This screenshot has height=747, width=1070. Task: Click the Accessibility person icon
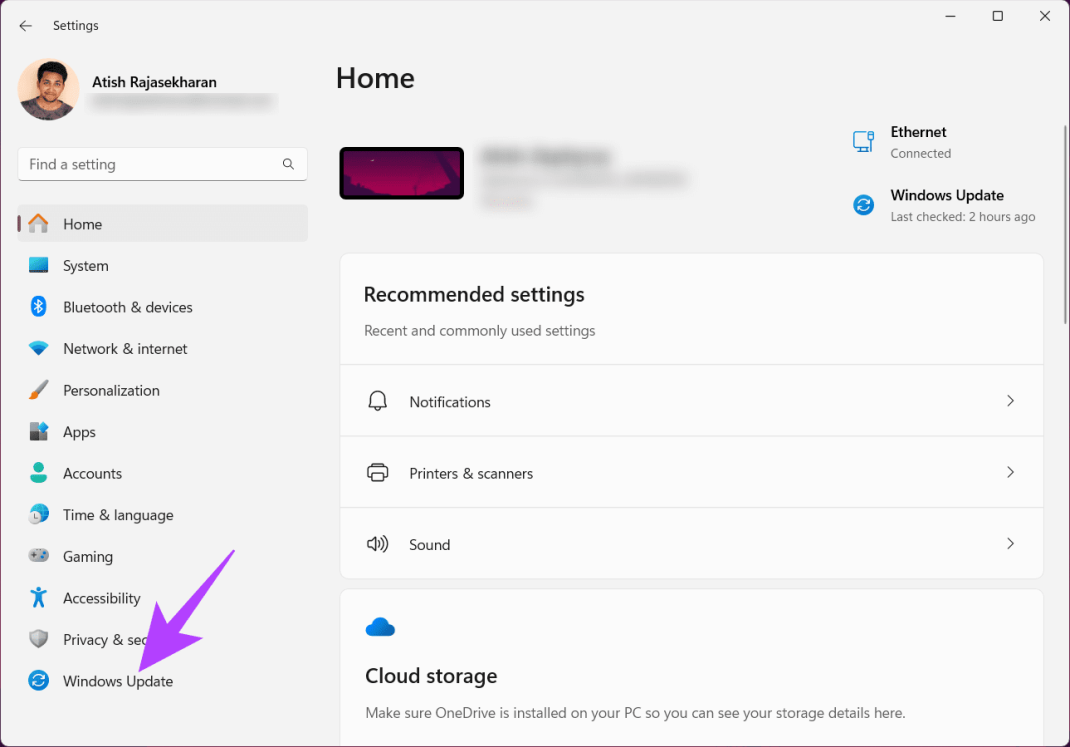point(38,597)
